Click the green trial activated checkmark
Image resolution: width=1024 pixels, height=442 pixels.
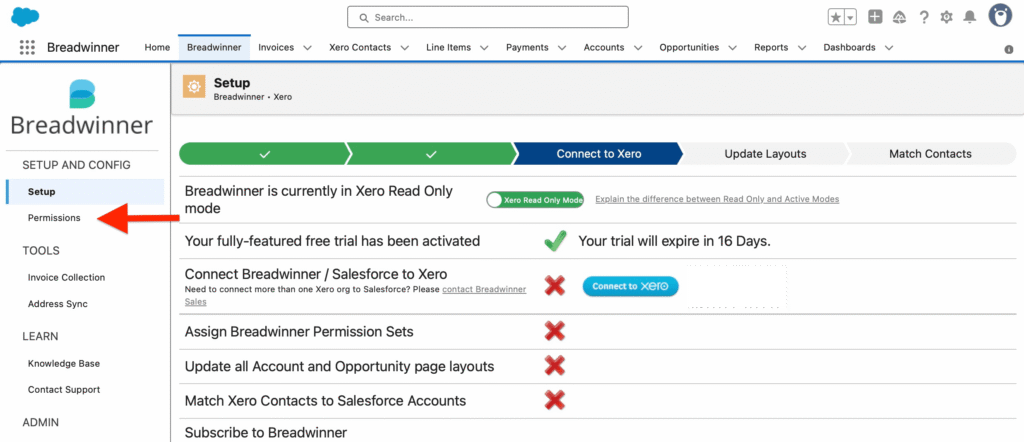[x=554, y=241]
